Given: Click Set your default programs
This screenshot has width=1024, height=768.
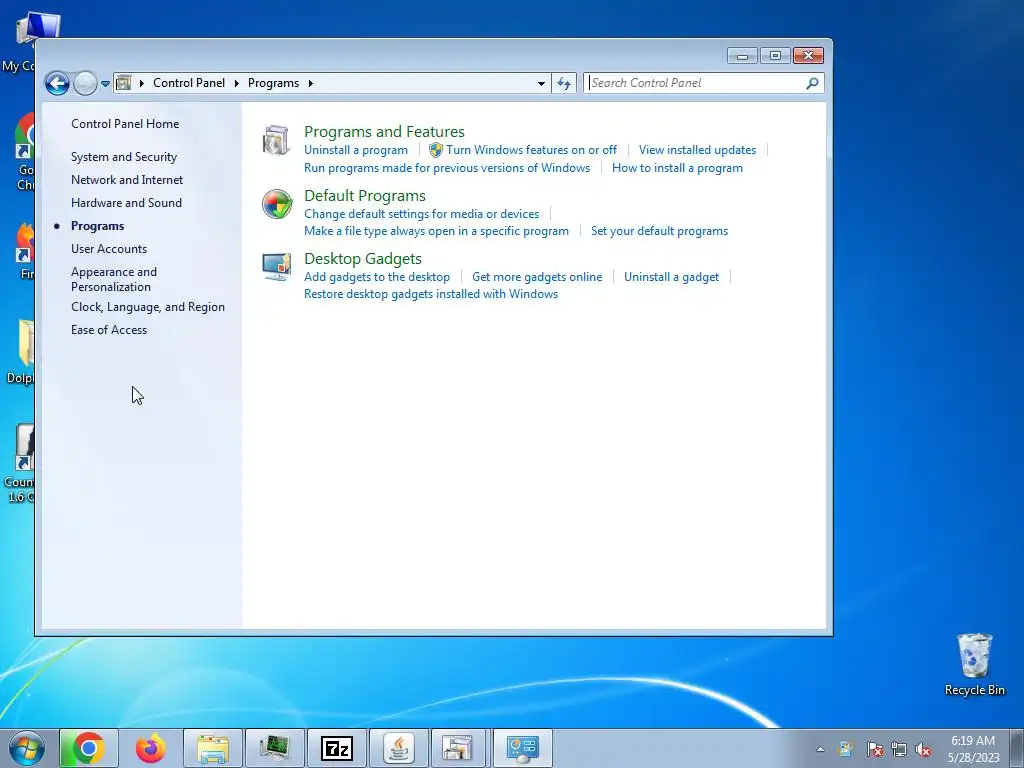Looking at the screenshot, I should click(x=659, y=231).
